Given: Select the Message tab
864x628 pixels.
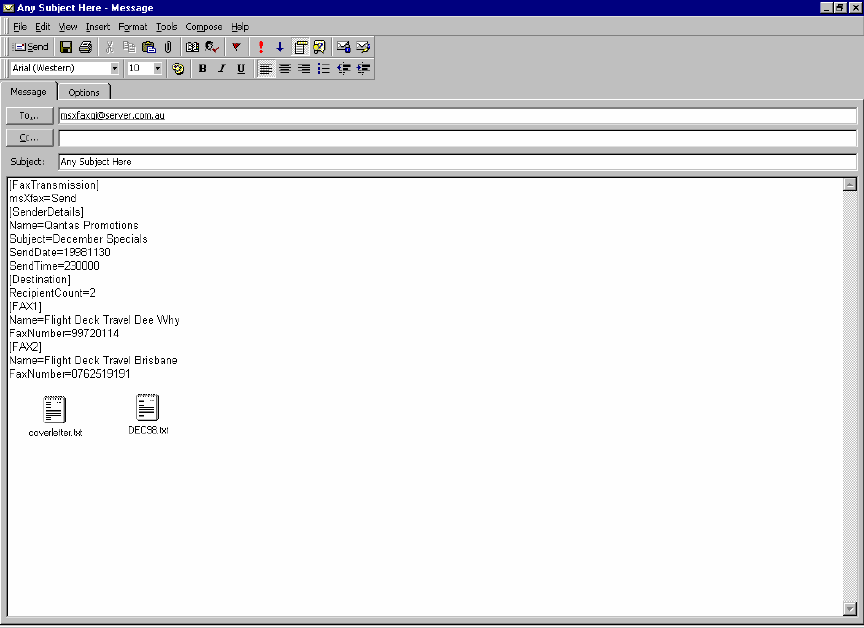Looking at the screenshot, I should pos(28,91).
